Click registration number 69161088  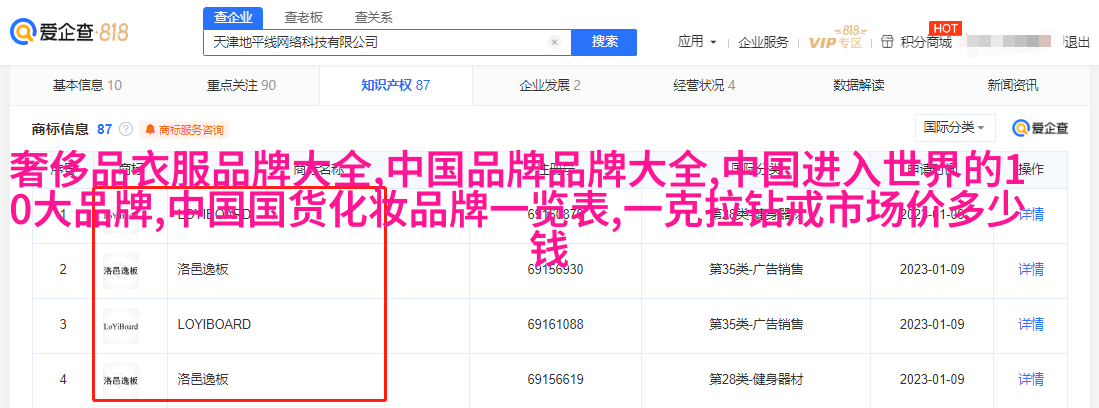pos(556,325)
